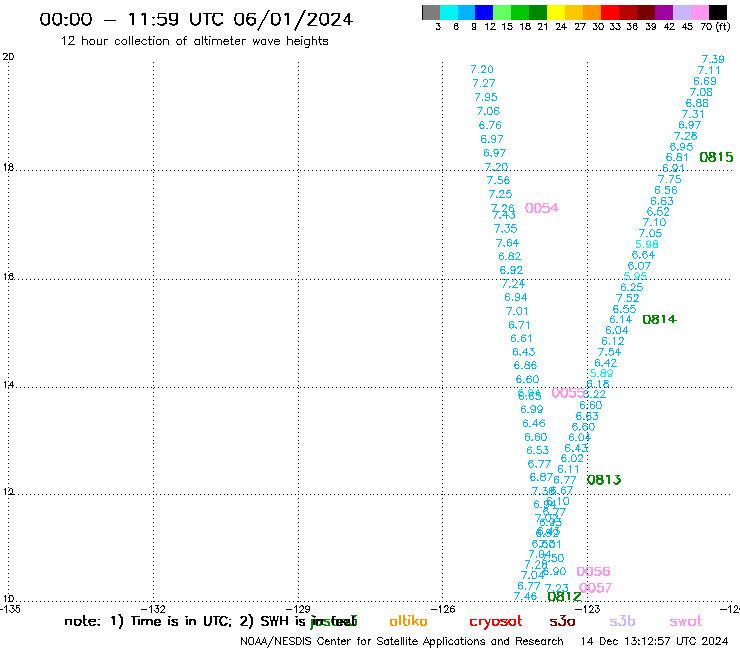Select the purple 42 ft swatch
This screenshot has width=740, height=650.
pyautogui.click(x=664, y=12)
